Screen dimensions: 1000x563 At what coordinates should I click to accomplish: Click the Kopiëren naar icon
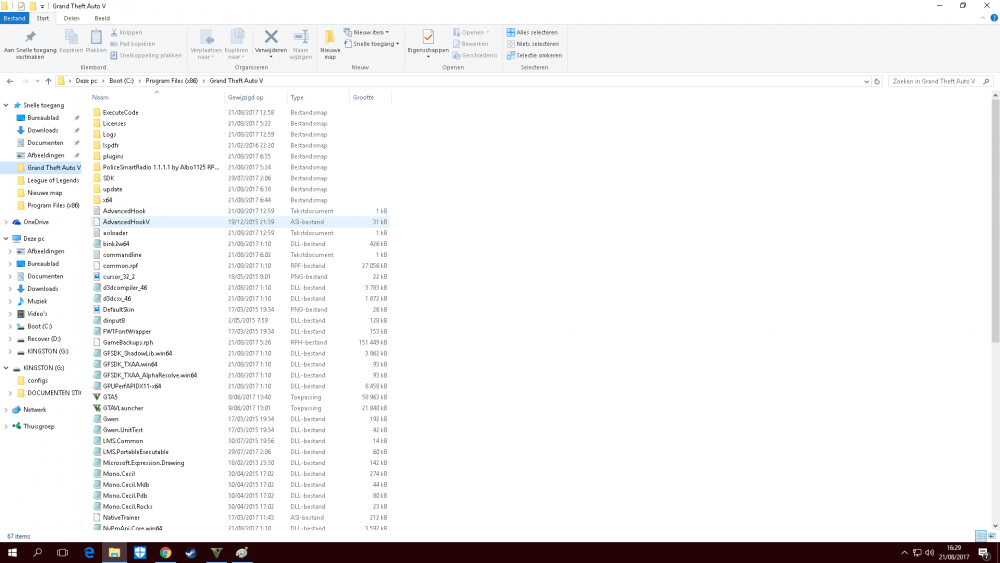click(x=237, y=36)
